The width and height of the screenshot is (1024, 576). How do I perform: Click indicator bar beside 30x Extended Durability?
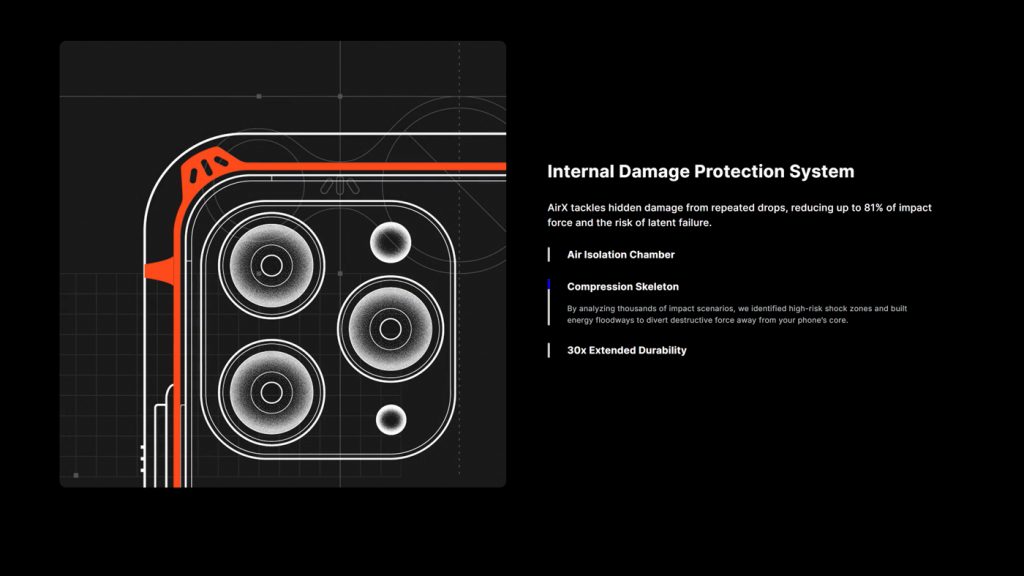pos(549,351)
